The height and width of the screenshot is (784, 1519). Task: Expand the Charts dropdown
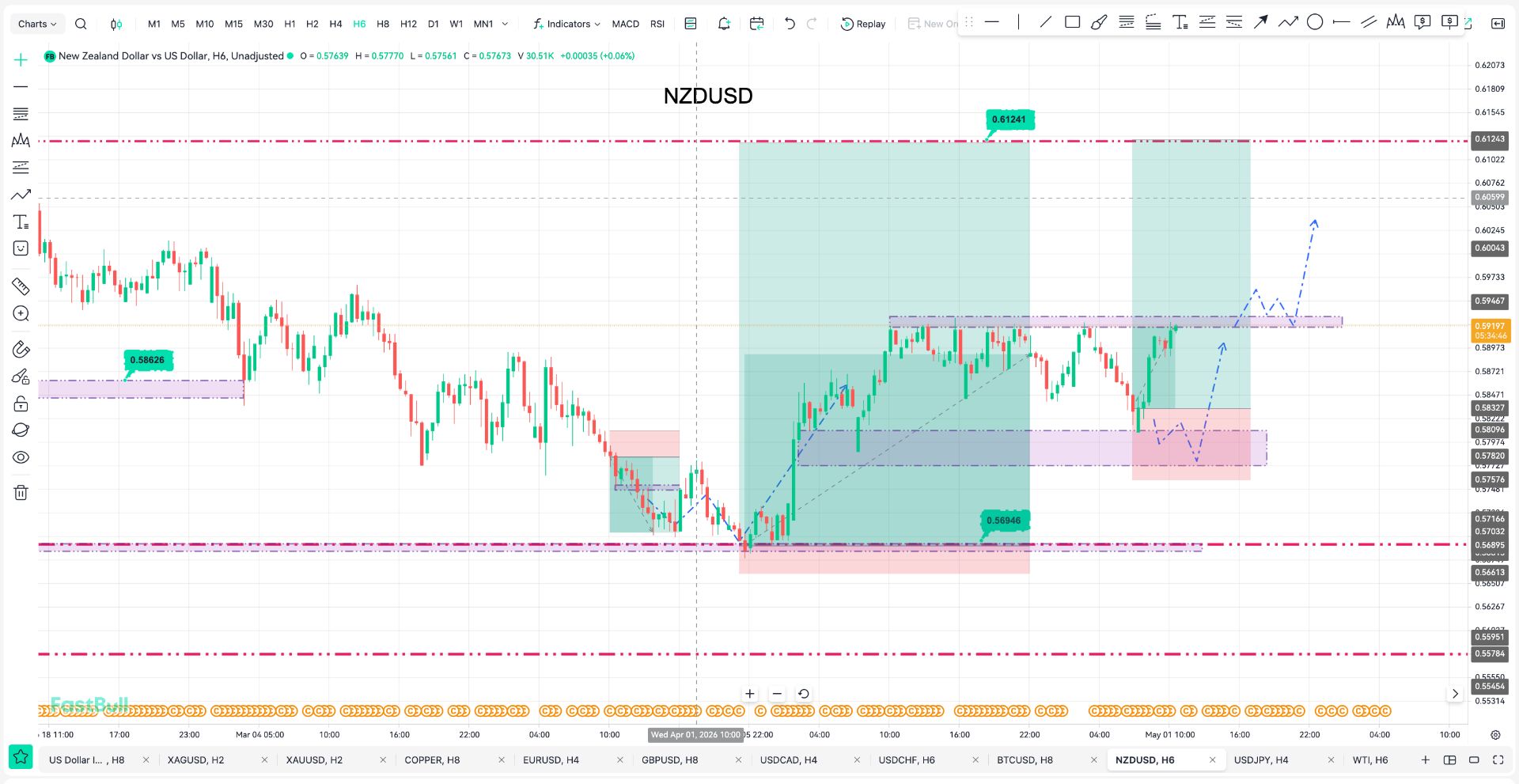37,24
